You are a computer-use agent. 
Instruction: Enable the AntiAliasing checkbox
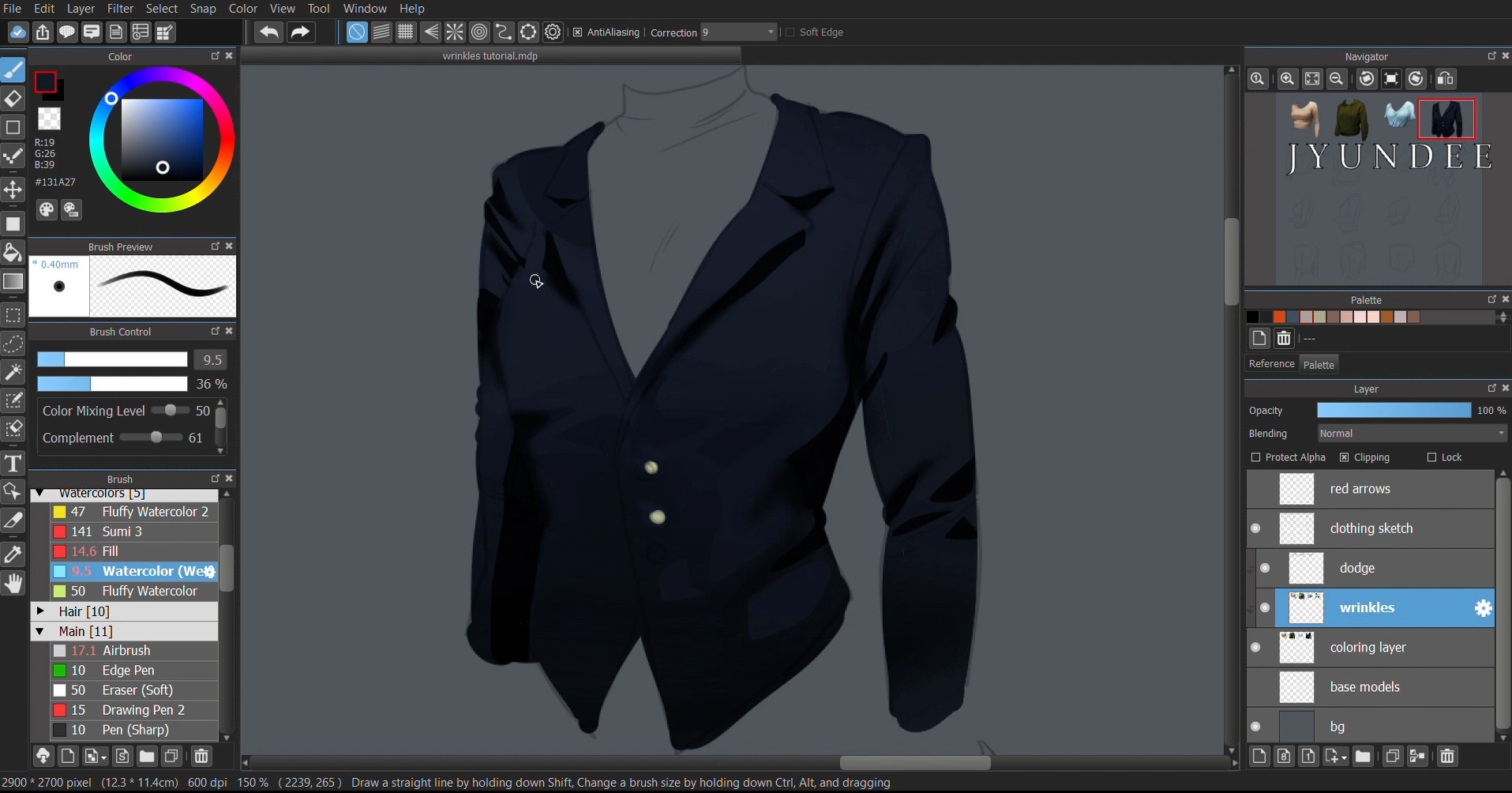pos(579,32)
